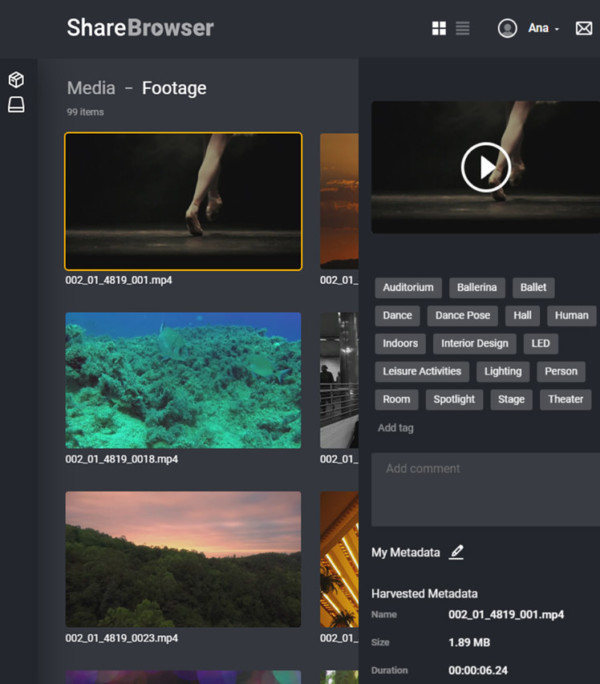Navigate to Media breadcrumb
The width and height of the screenshot is (600, 684).
[x=90, y=88]
